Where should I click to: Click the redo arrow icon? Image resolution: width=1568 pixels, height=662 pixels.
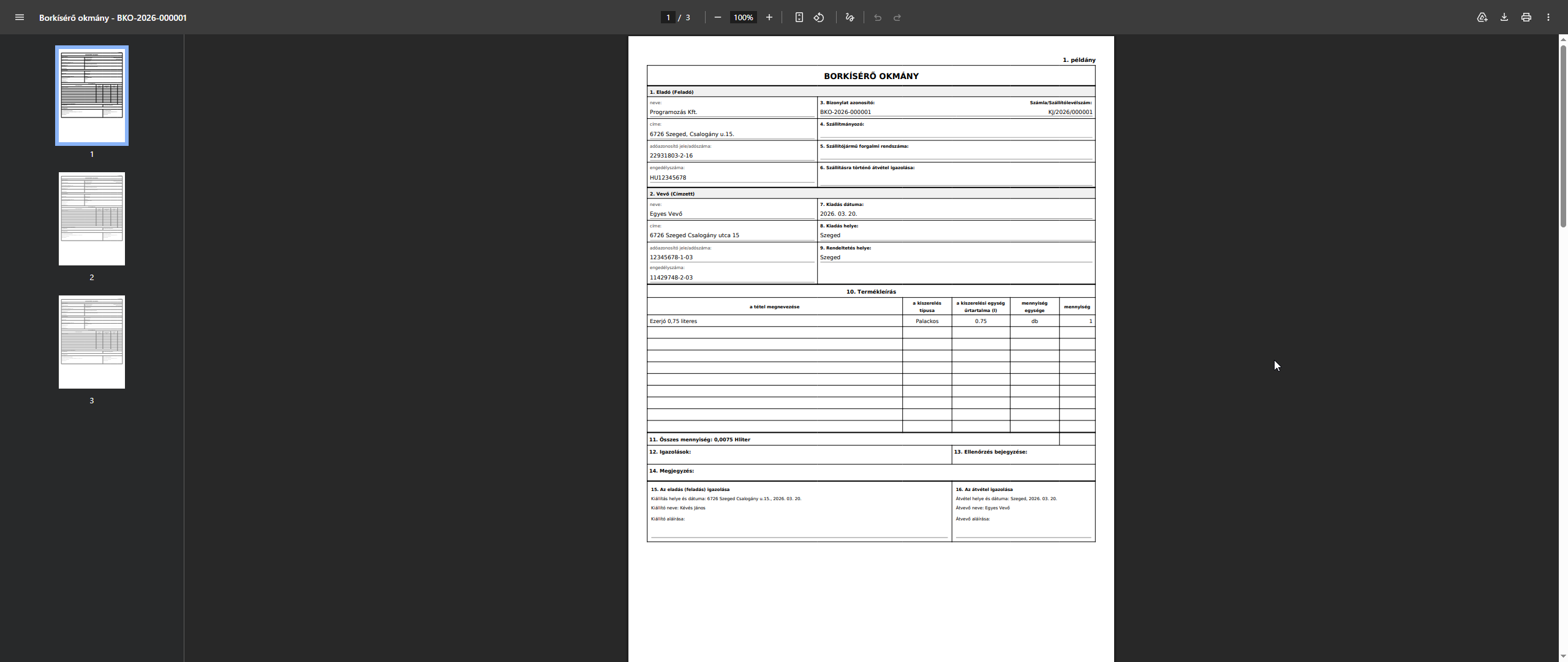(x=897, y=17)
